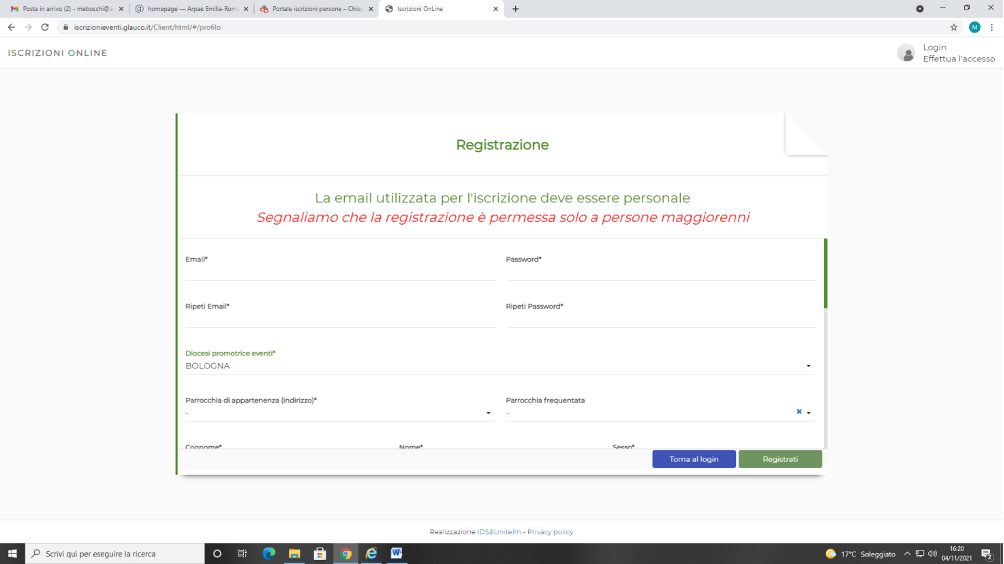Click the form's vertical green scrollbar
The image size is (1004, 564).
click(825, 273)
